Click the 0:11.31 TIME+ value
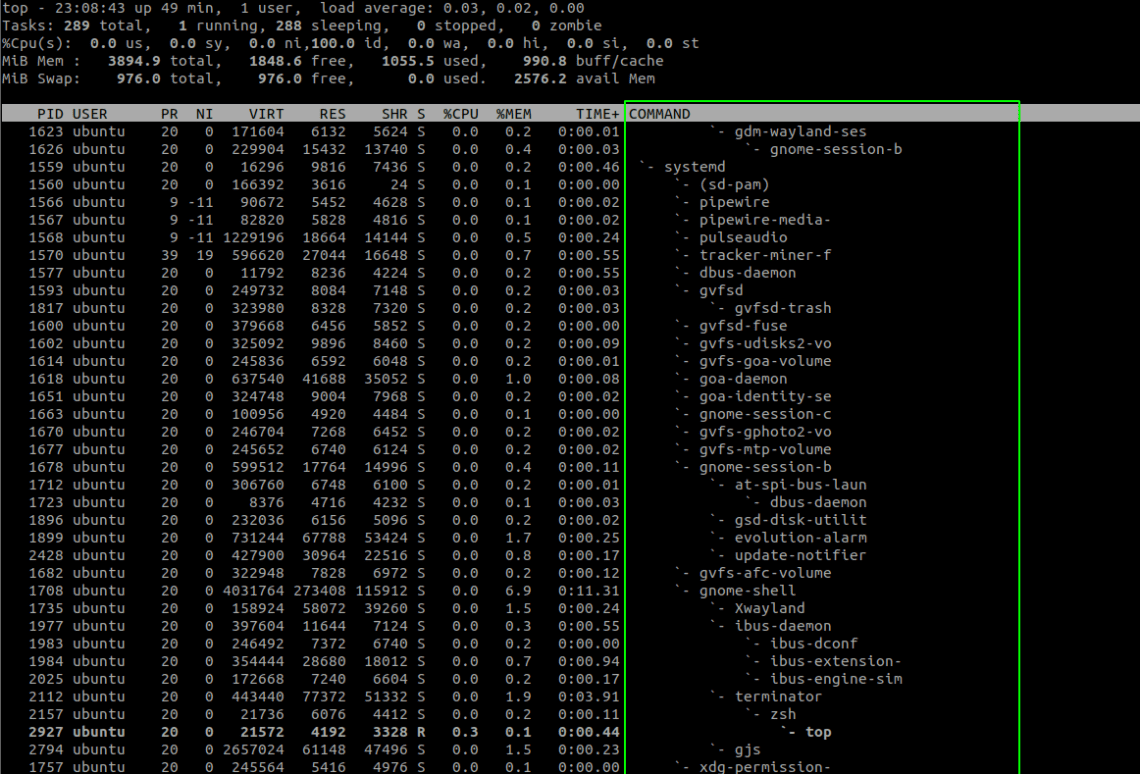Screen dimensions: 1140x774 point(589,591)
